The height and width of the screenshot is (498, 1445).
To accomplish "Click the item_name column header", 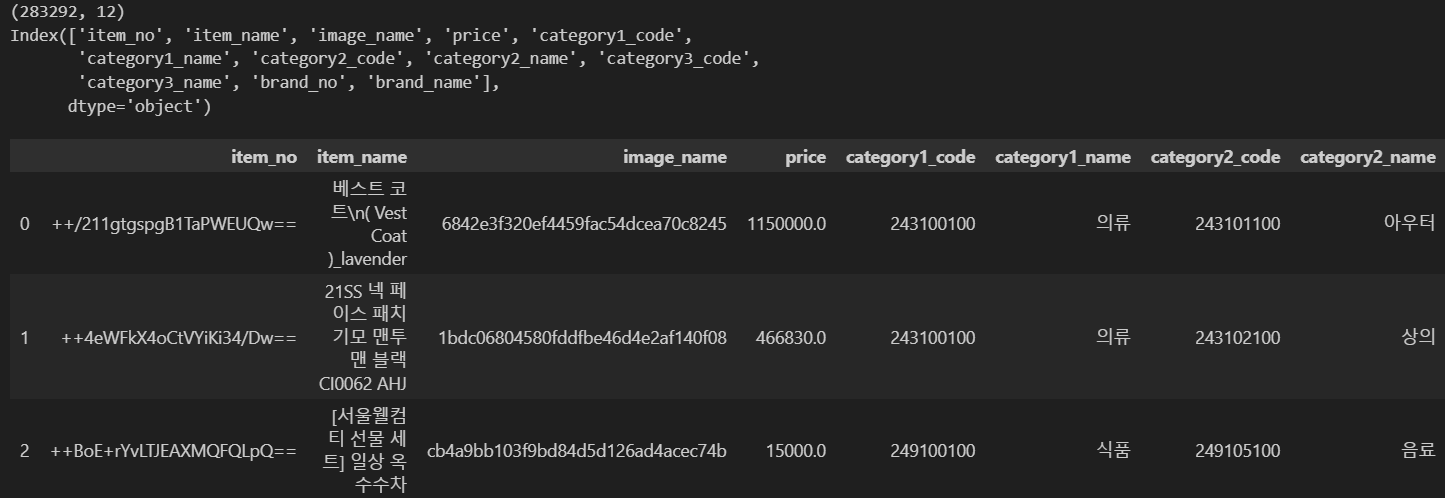I will (x=362, y=157).
